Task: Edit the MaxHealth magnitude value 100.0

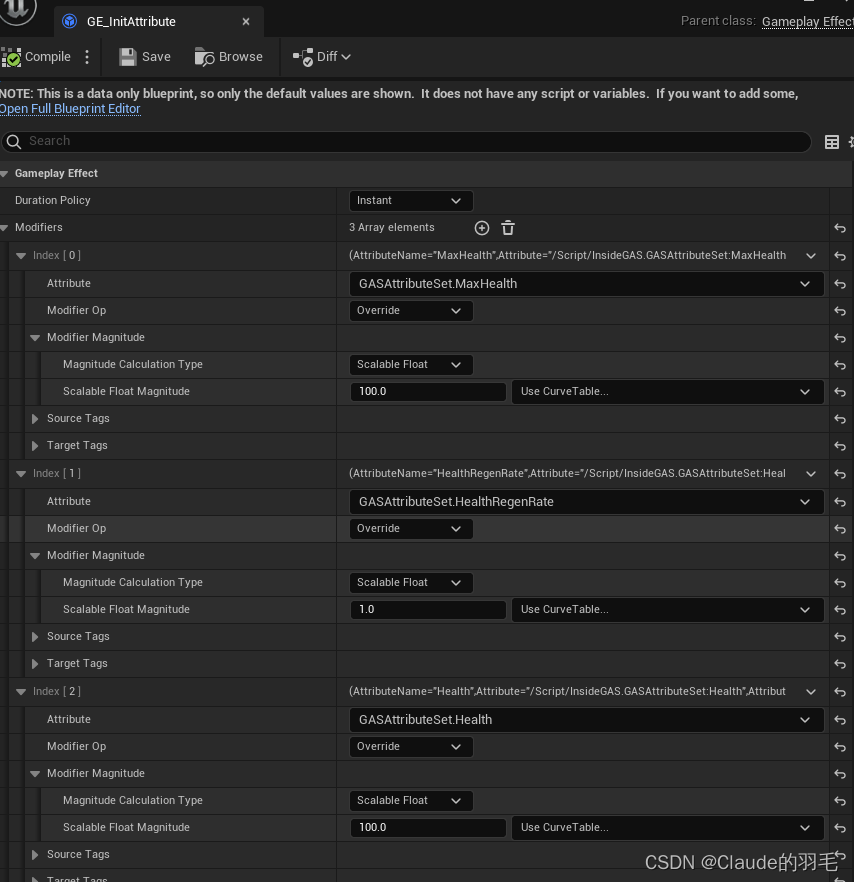Action: (428, 392)
